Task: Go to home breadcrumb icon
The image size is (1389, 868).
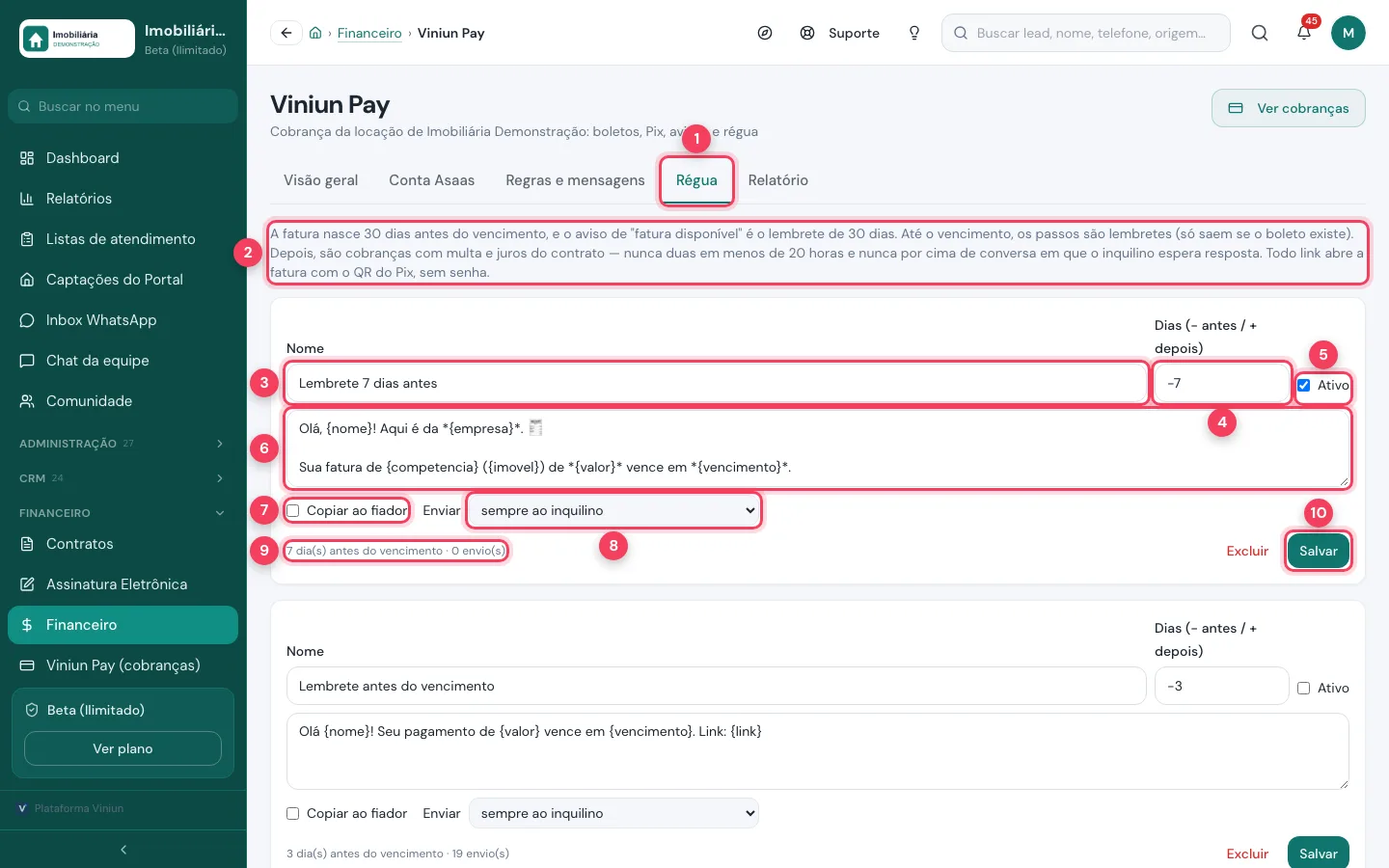Action: 315,33
